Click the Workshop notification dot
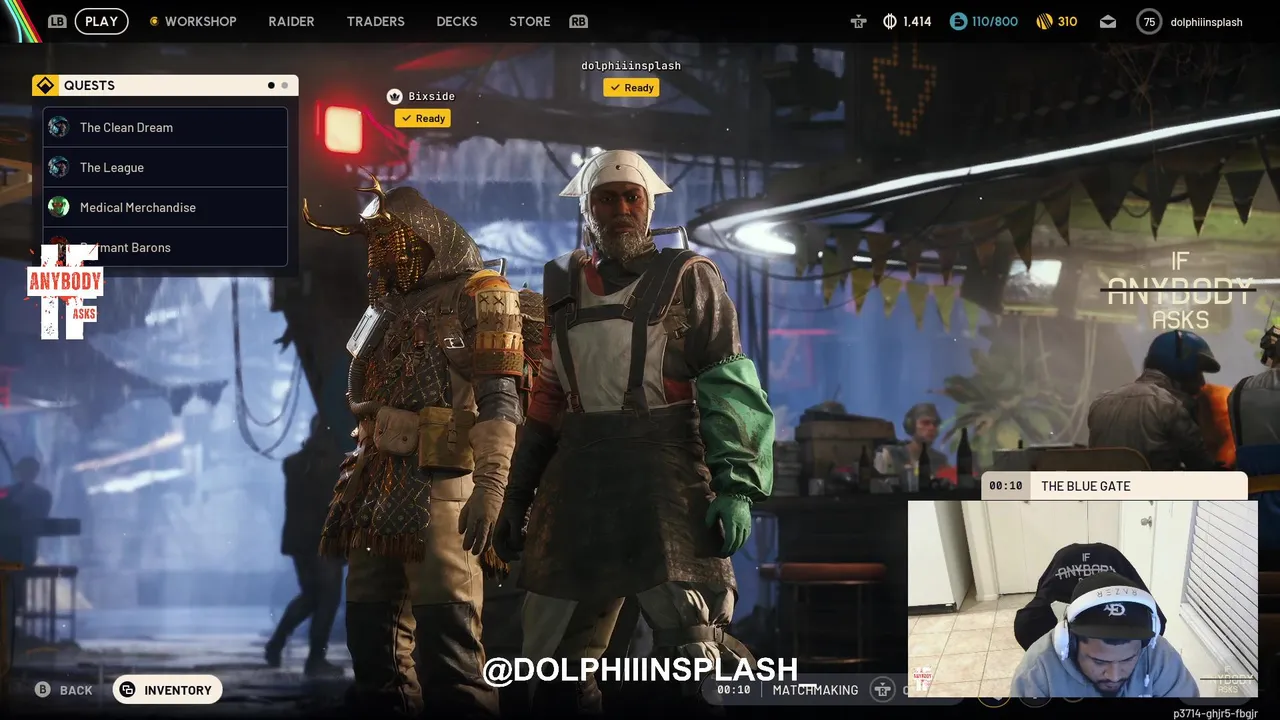Image resolution: width=1280 pixels, height=720 pixels. tap(153, 21)
